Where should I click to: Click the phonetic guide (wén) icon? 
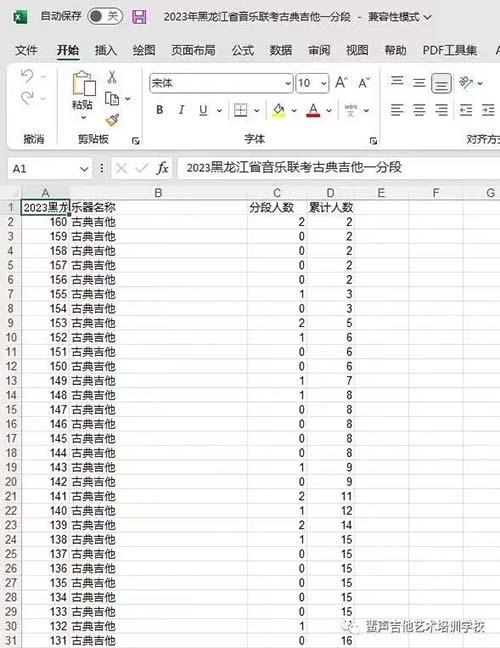click(350, 110)
